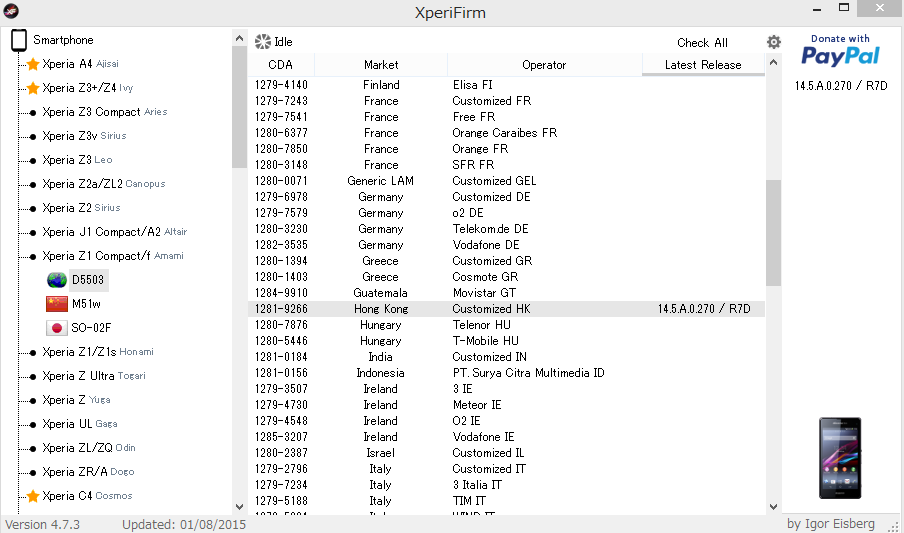Select the Customized HK firmware row
This screenshot has height=533, width=904.
[x=491, y=309]
